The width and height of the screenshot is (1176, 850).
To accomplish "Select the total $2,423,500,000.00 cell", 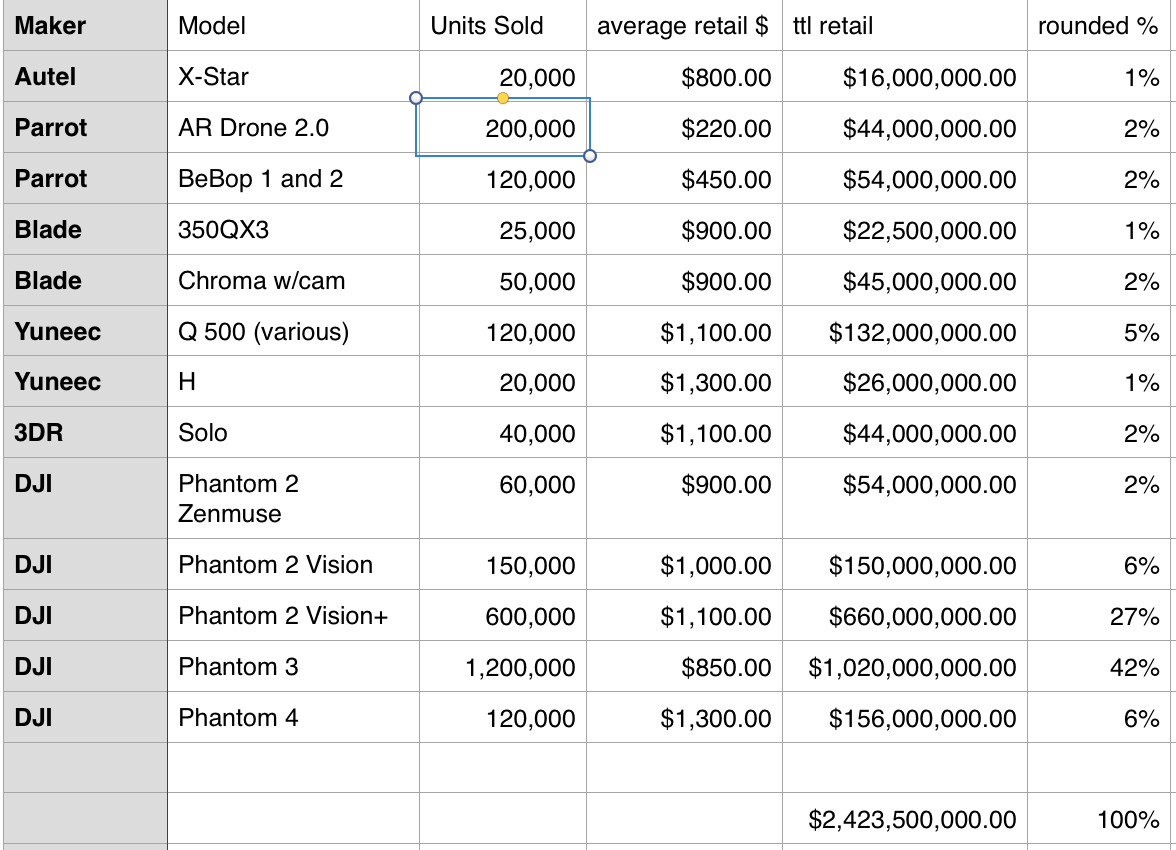I will 904,818.
